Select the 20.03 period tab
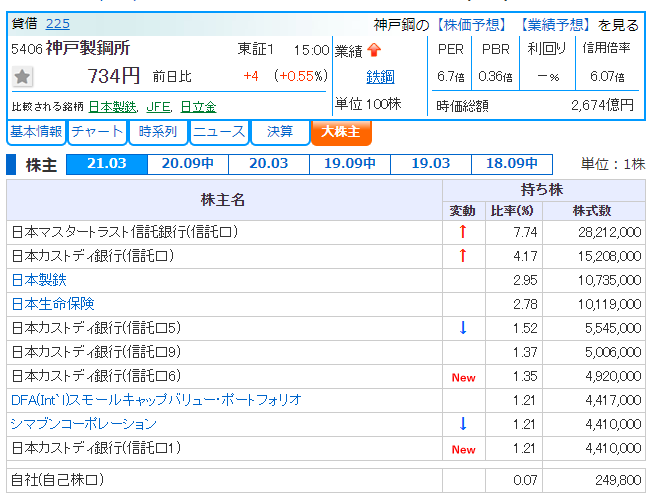The image size is (651, 496). (x=269, y=164)
